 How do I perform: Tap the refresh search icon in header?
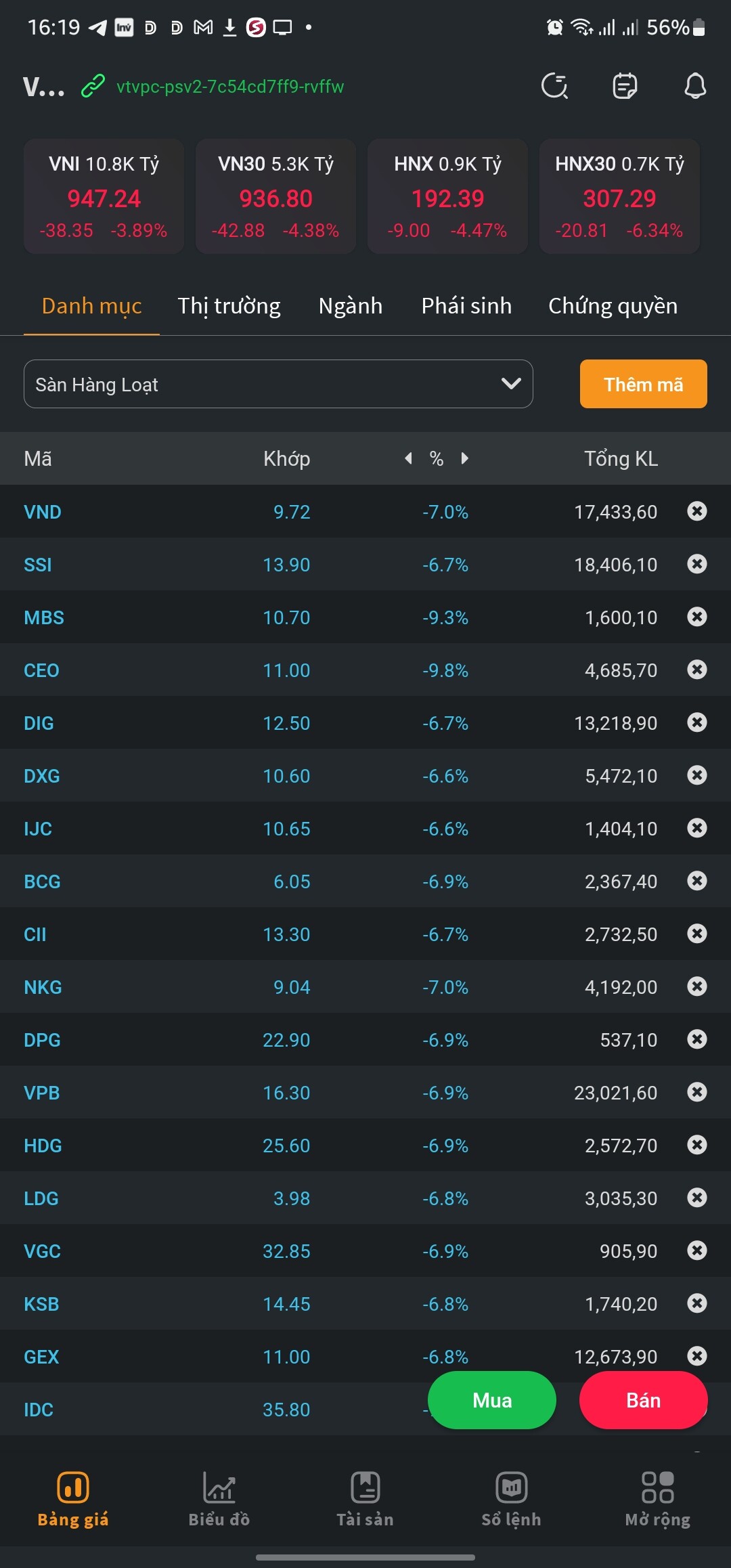[554, 87]
